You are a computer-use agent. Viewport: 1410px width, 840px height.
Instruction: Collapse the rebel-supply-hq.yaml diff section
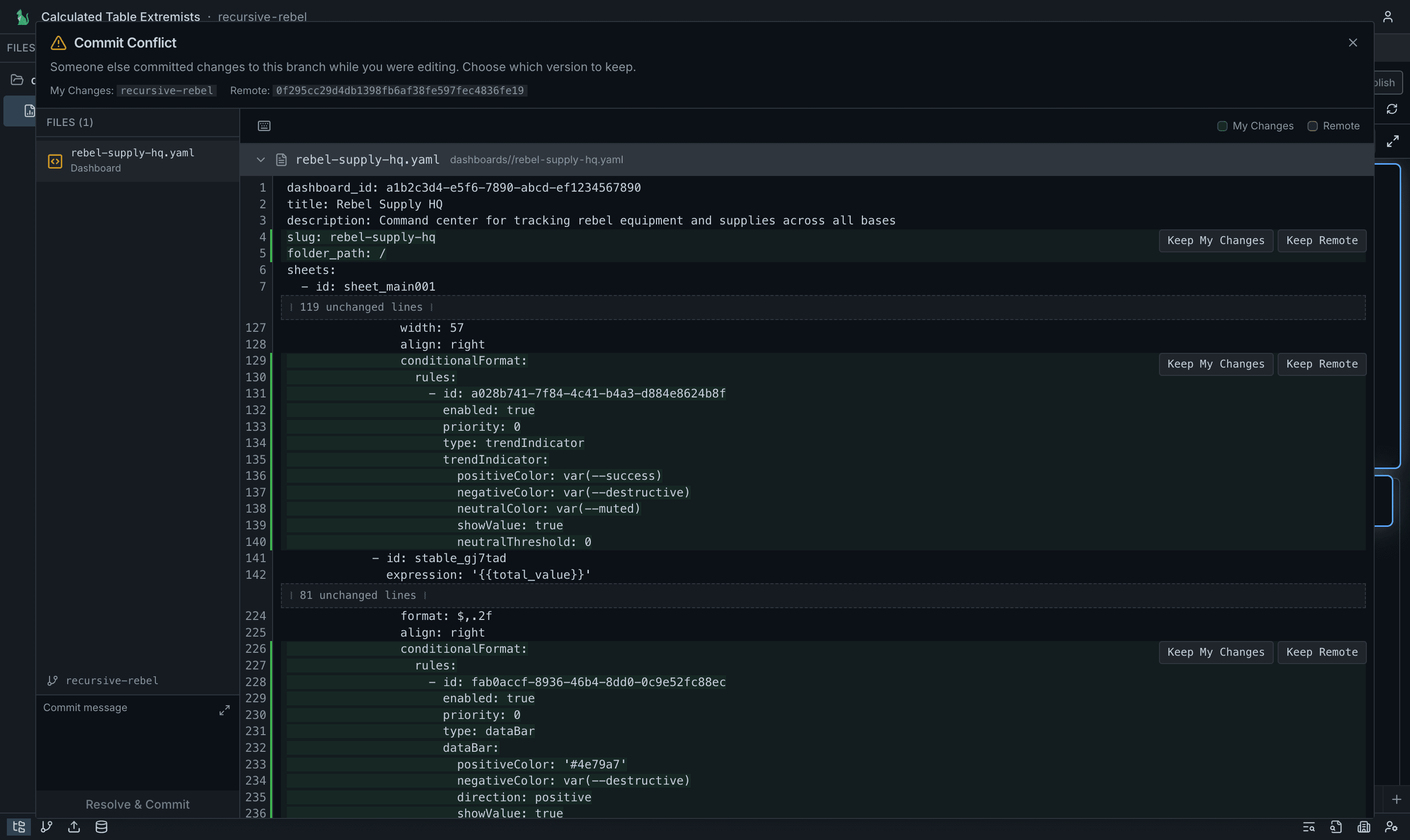(x=260, y=160)
